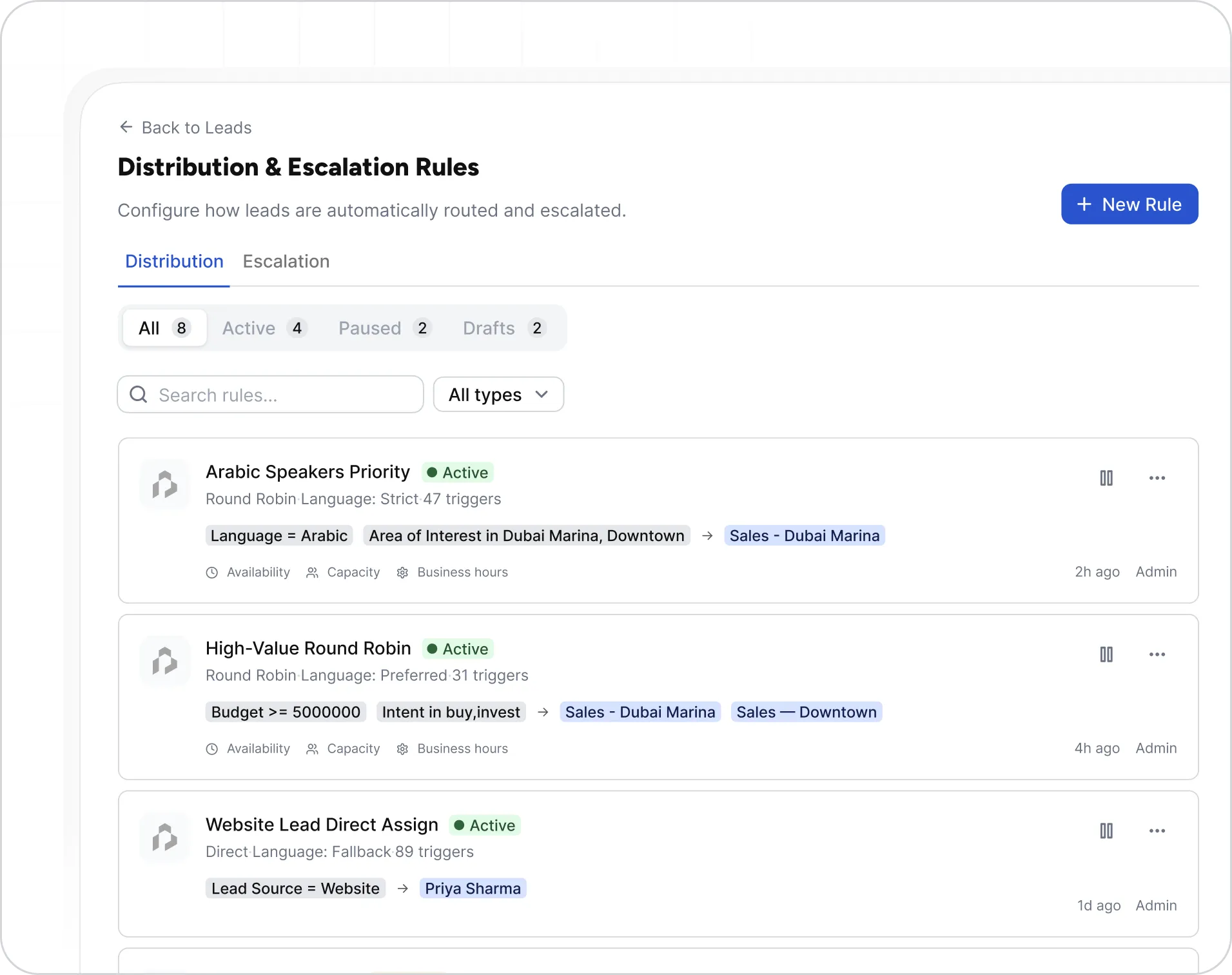Click Active badge on Website Lead Direct Assign
1232x975 pixels.
[485, 825]
